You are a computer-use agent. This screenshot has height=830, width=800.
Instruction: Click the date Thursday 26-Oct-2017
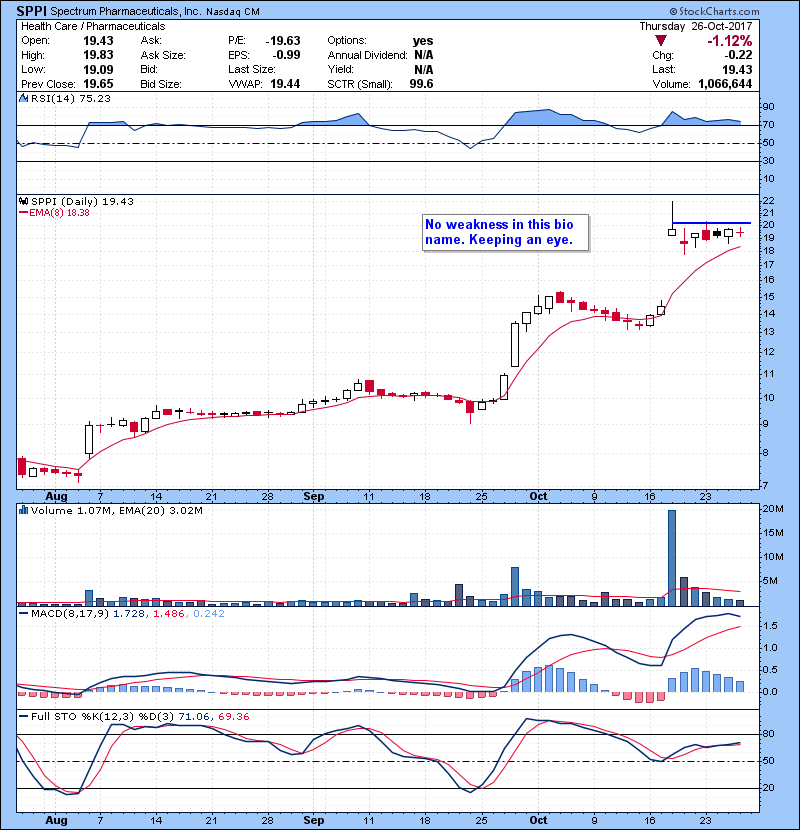(x=696, y=26)
